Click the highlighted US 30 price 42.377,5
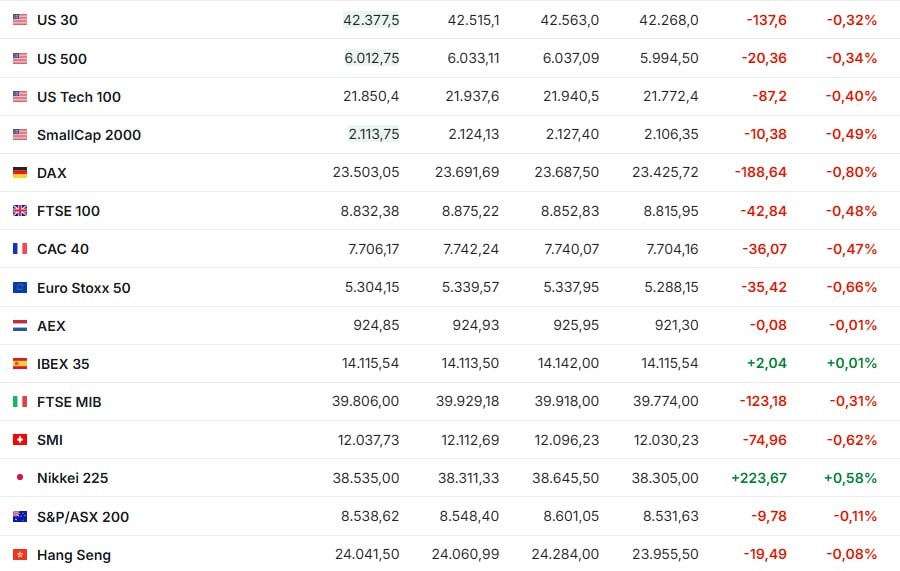 coord(371,20)
